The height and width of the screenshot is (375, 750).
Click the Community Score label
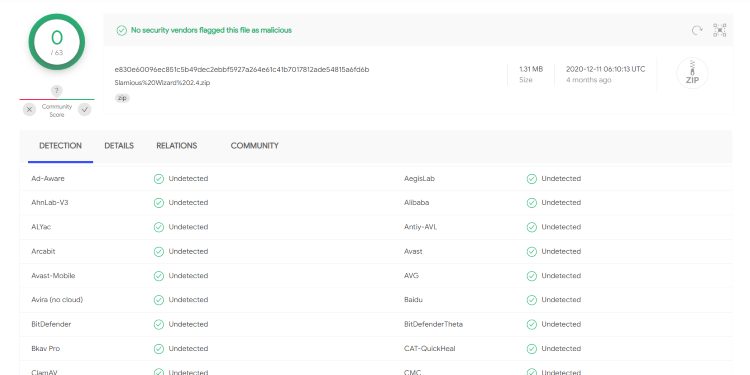[57, 110]
